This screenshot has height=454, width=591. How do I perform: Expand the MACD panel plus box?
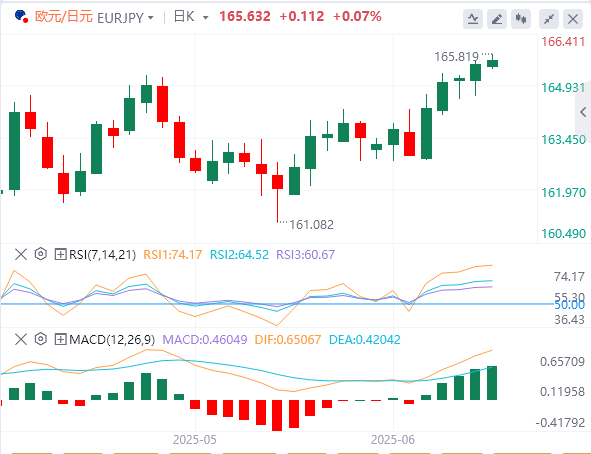60,339
